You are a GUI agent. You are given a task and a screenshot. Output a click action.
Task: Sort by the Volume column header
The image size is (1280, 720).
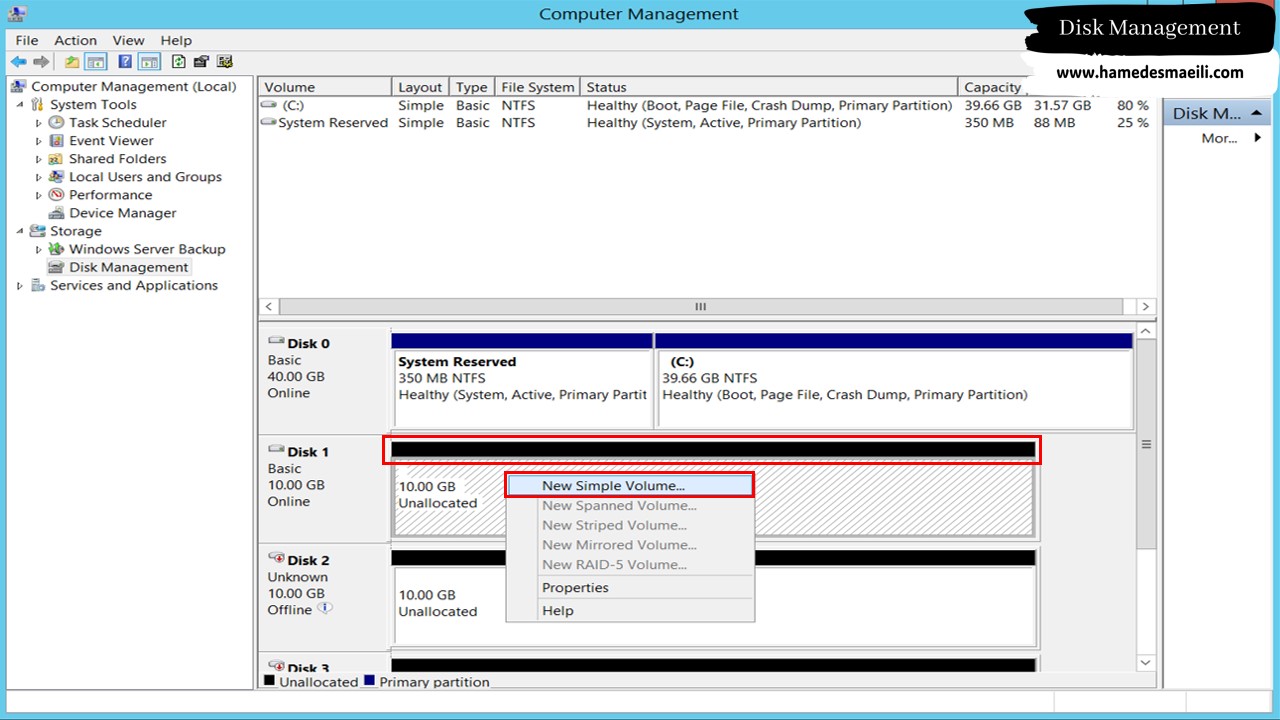[x=325, y=87]
